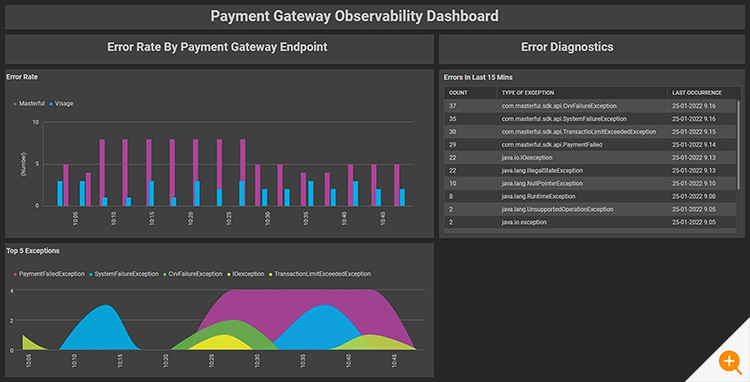
Task: Click count value 35 in table
Action: (x=452, y=119)
